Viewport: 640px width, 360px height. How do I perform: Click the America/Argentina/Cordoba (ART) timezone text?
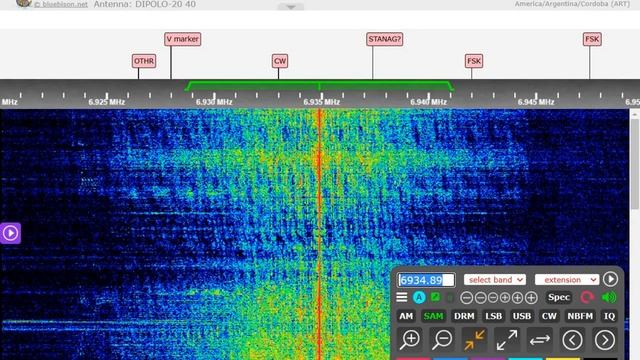coord(572,4)
